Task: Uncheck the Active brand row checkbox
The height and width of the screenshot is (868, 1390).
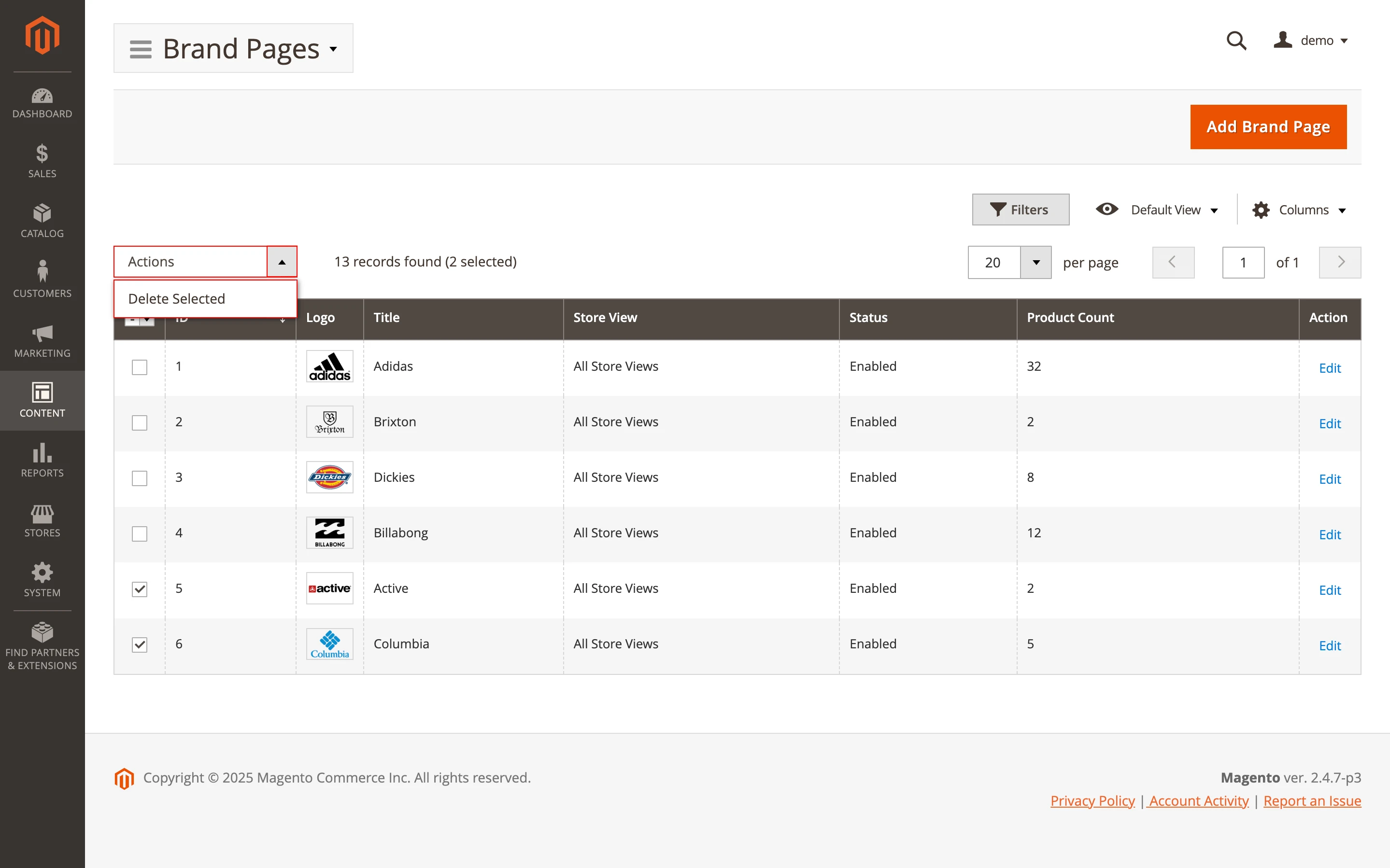Action: point(140,589)
